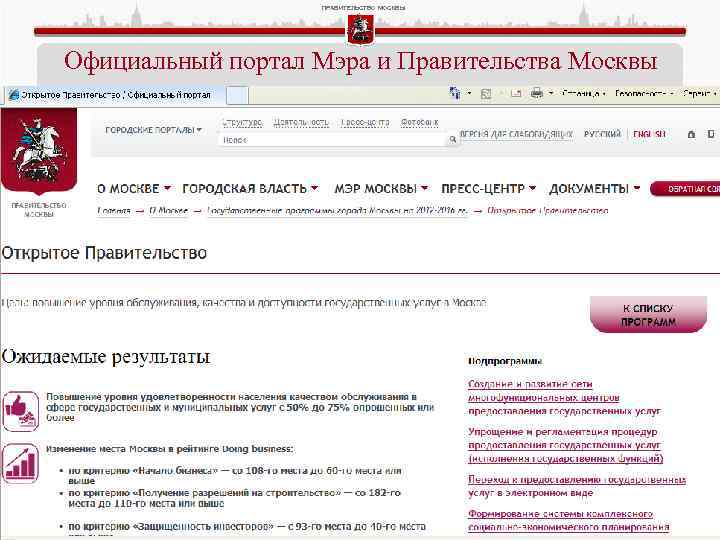Open the print options dropdown arrow
Screen dimensions: 720x540
point(550,93)
